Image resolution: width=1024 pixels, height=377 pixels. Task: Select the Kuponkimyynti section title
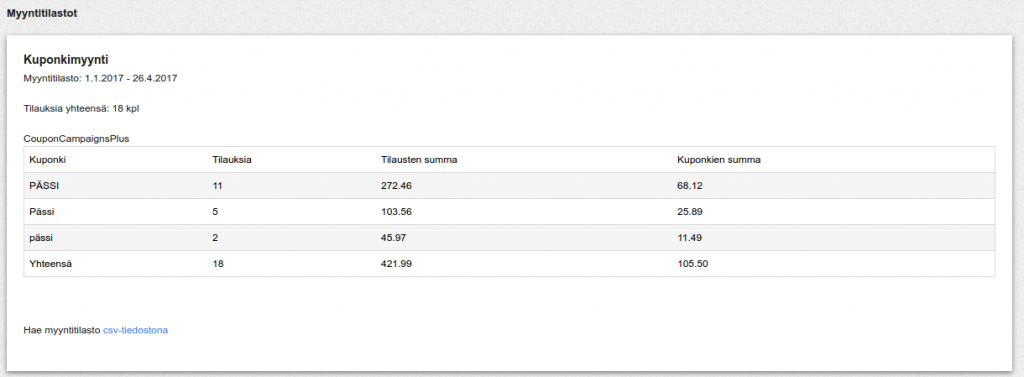[x=66, y=61]
